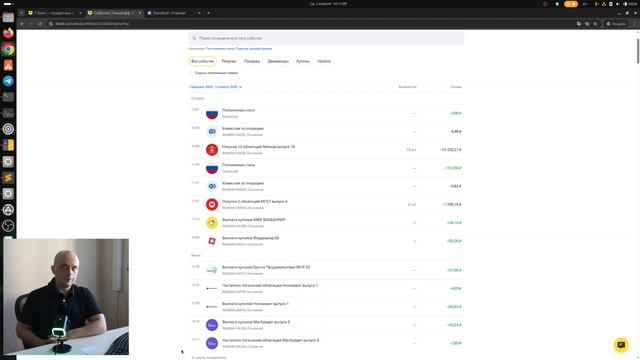640x360 pixels.
Task: Reload the page with the refresh icon
Action: (x=40, y=24)
